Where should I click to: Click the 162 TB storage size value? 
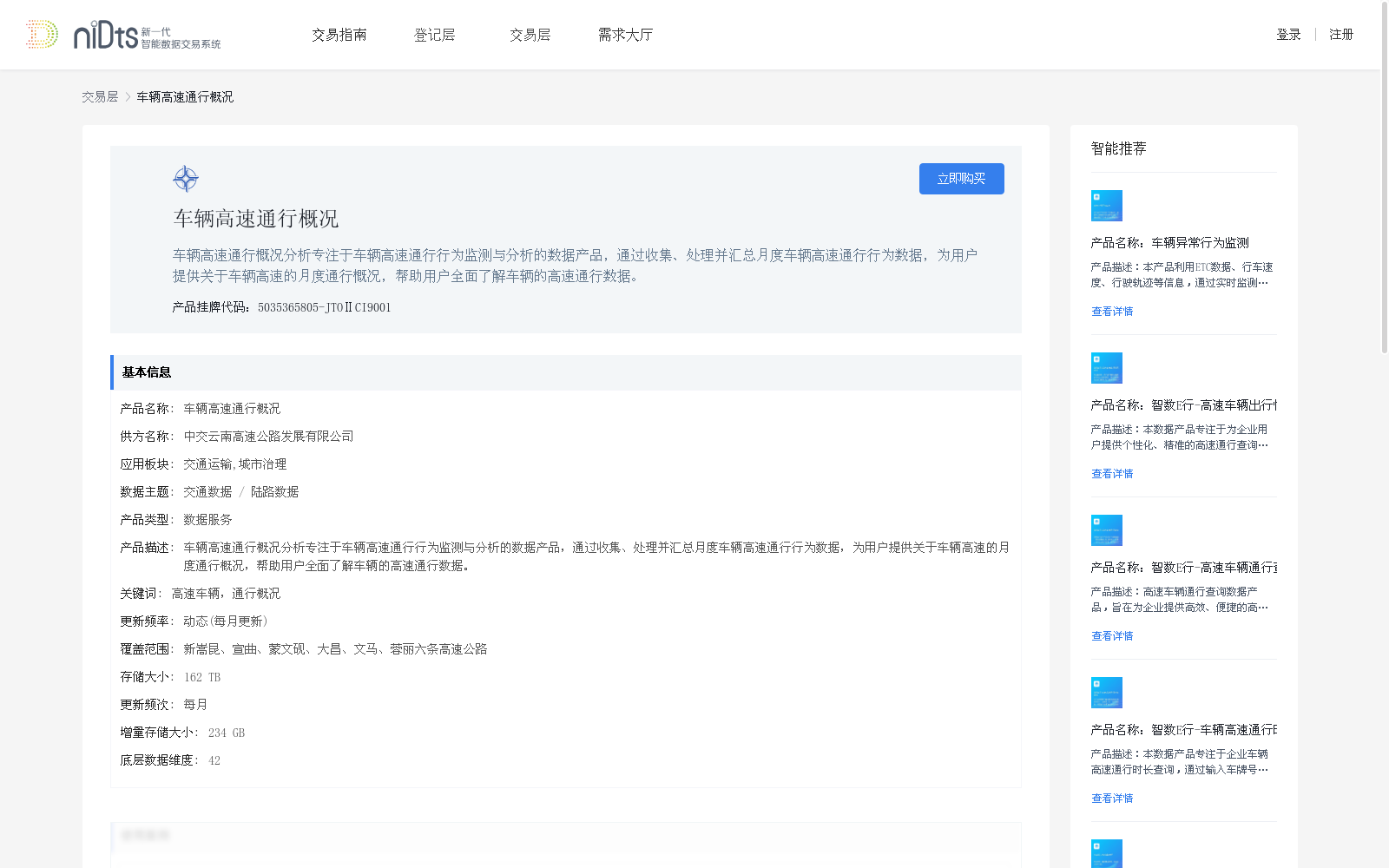[x=202, y=677]
